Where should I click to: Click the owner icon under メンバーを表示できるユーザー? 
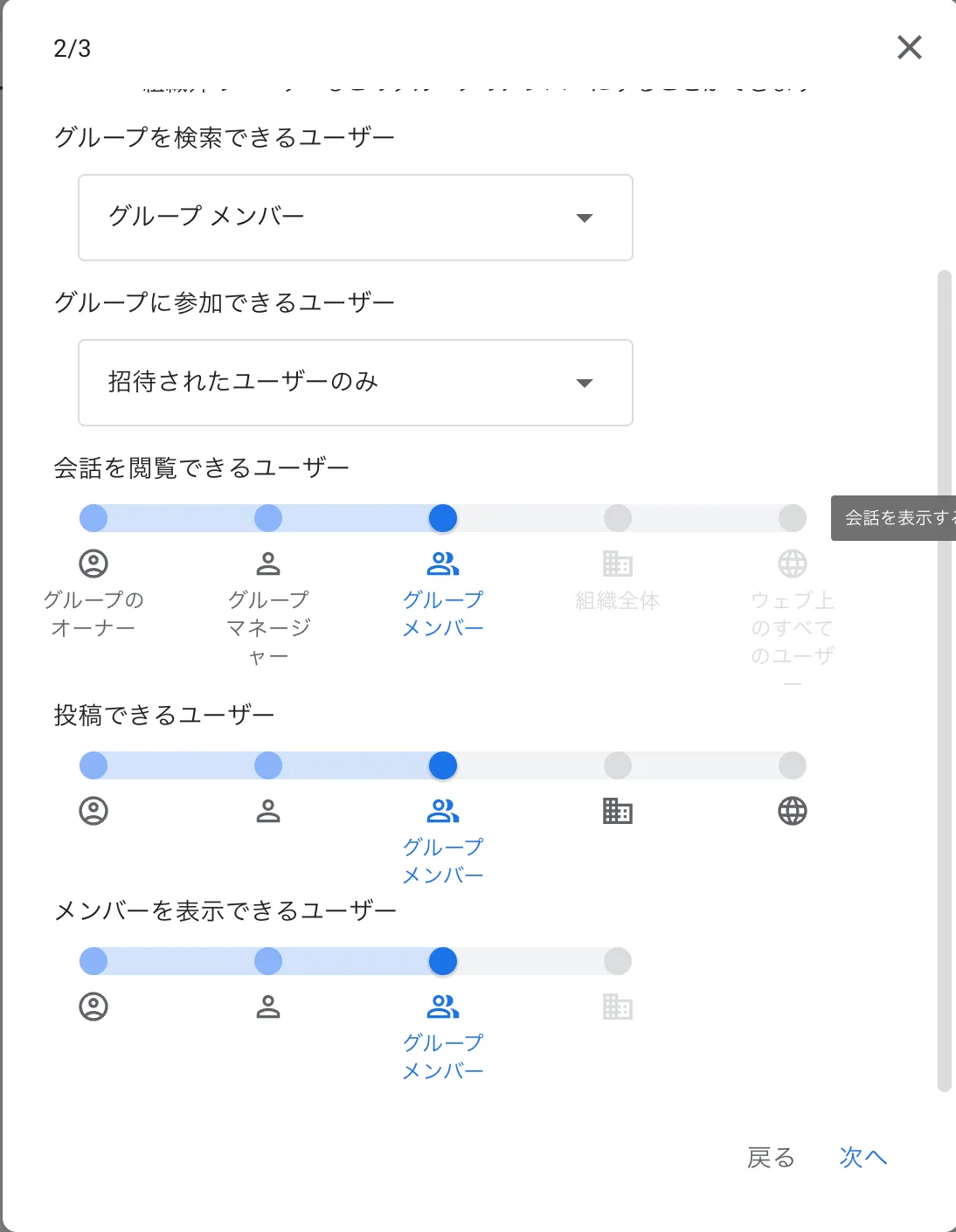(x=94, y=1007)
